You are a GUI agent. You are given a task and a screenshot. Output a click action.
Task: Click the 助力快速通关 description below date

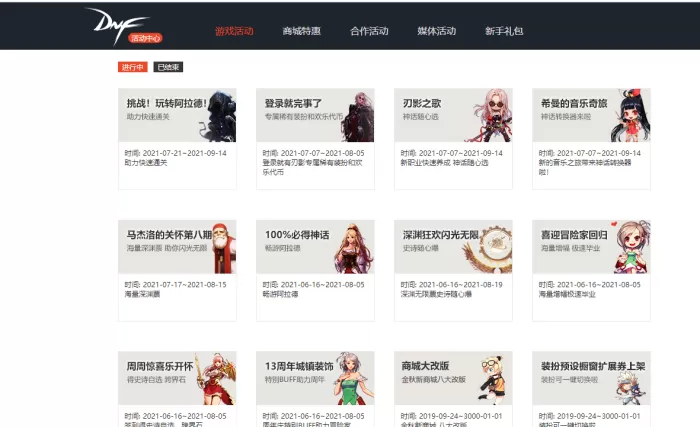point(146,163)
